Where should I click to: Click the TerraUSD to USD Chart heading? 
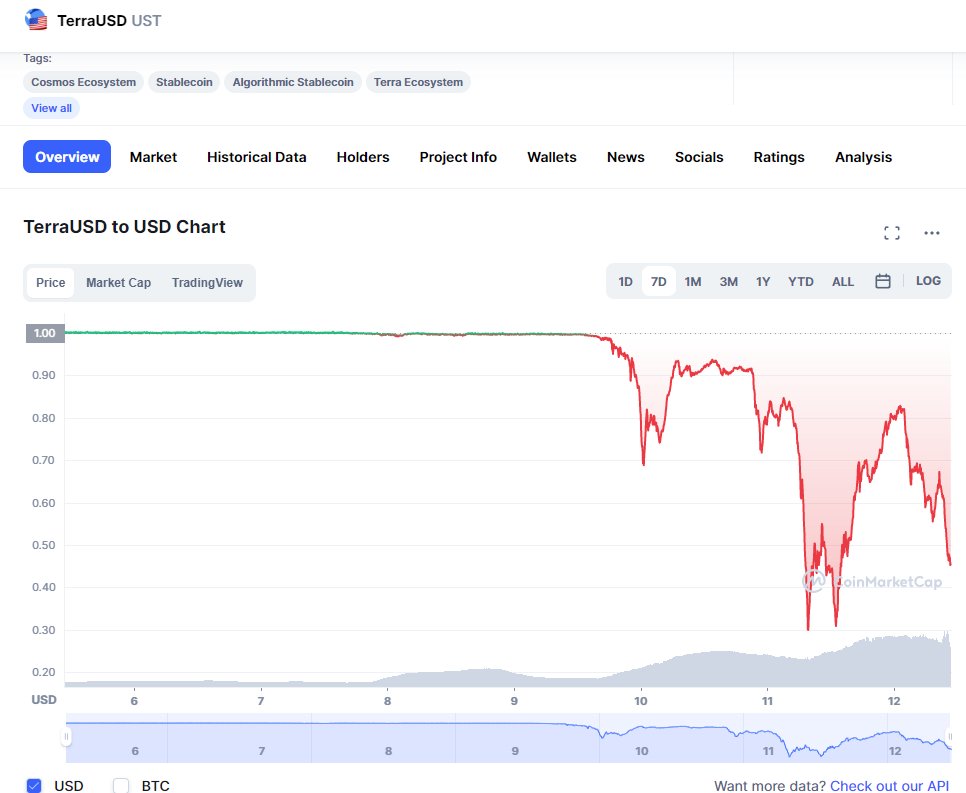124,227
